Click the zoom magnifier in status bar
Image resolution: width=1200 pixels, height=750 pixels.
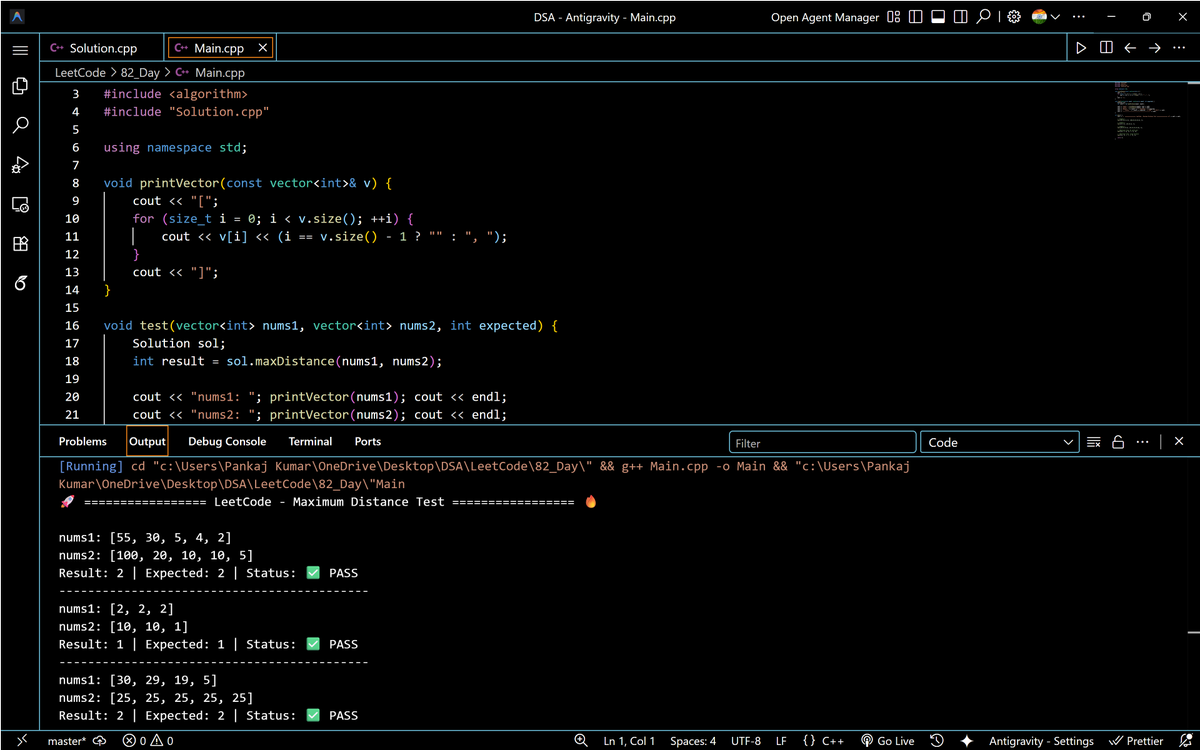point(581,741)
